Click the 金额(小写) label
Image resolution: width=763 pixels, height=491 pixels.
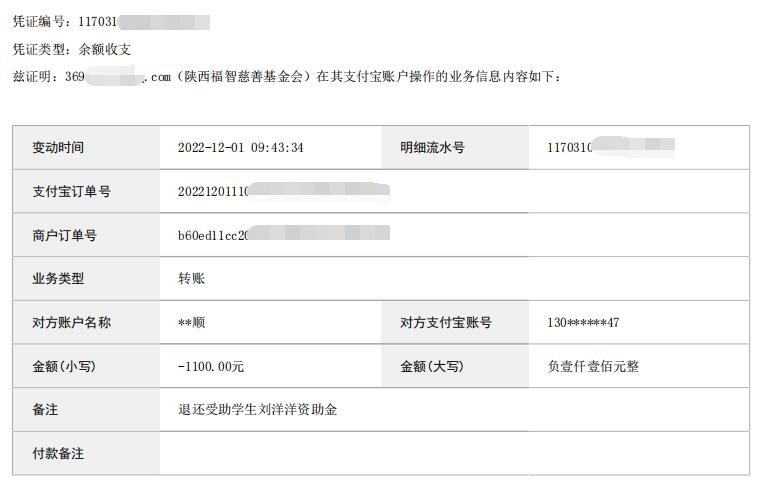coord(64,366)
